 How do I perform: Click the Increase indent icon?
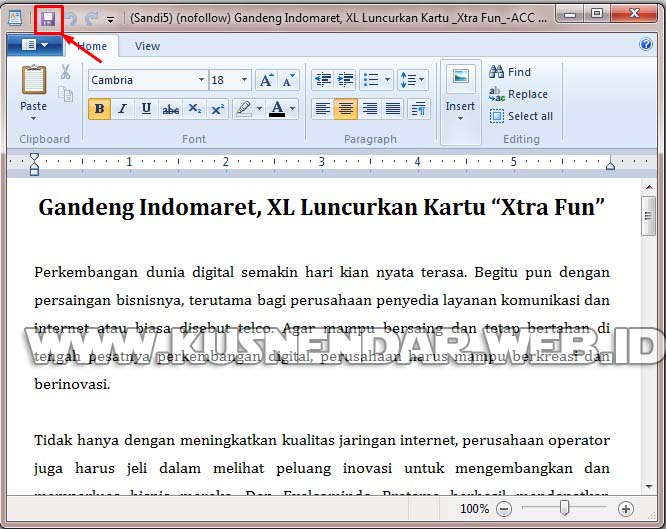(x=345, y=79)
